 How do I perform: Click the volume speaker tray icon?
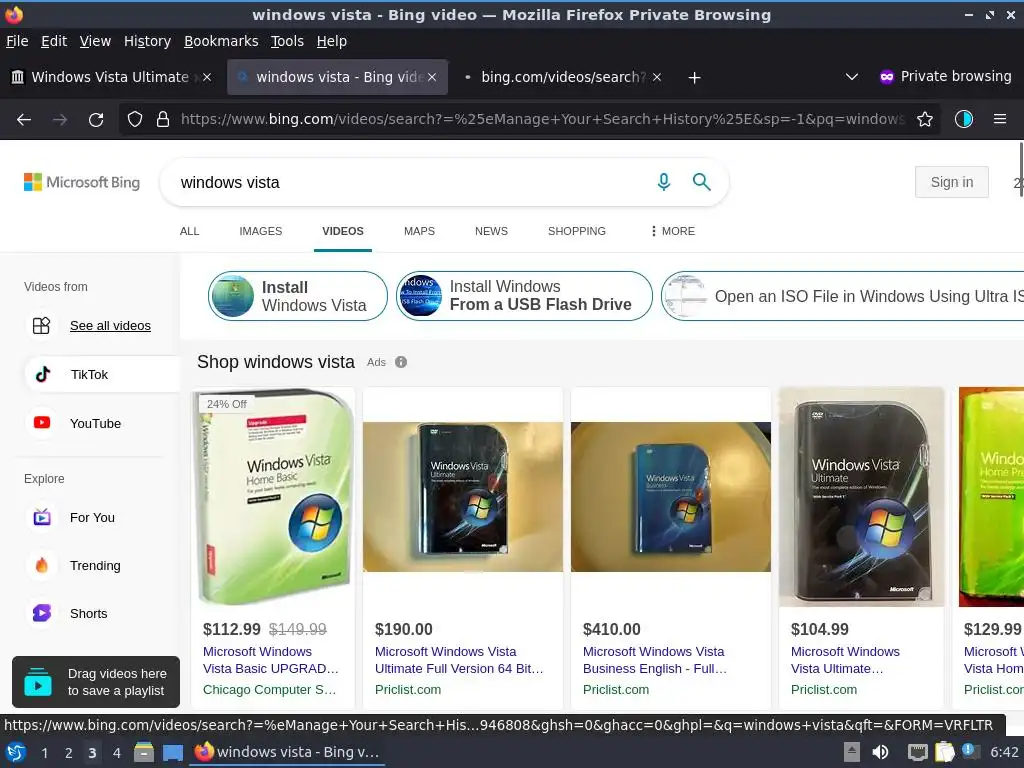(880, 752)
